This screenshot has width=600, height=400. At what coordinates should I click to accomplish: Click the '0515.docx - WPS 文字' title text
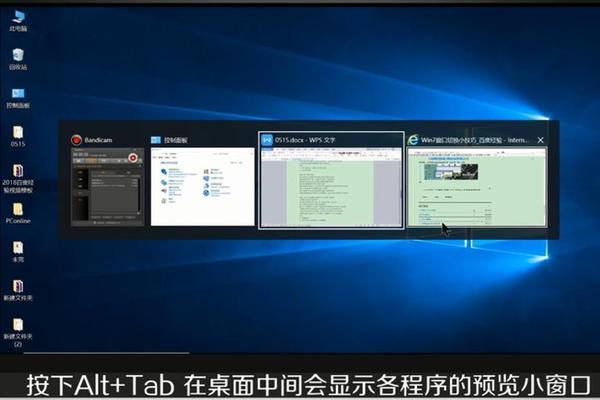tap(310, 141)
